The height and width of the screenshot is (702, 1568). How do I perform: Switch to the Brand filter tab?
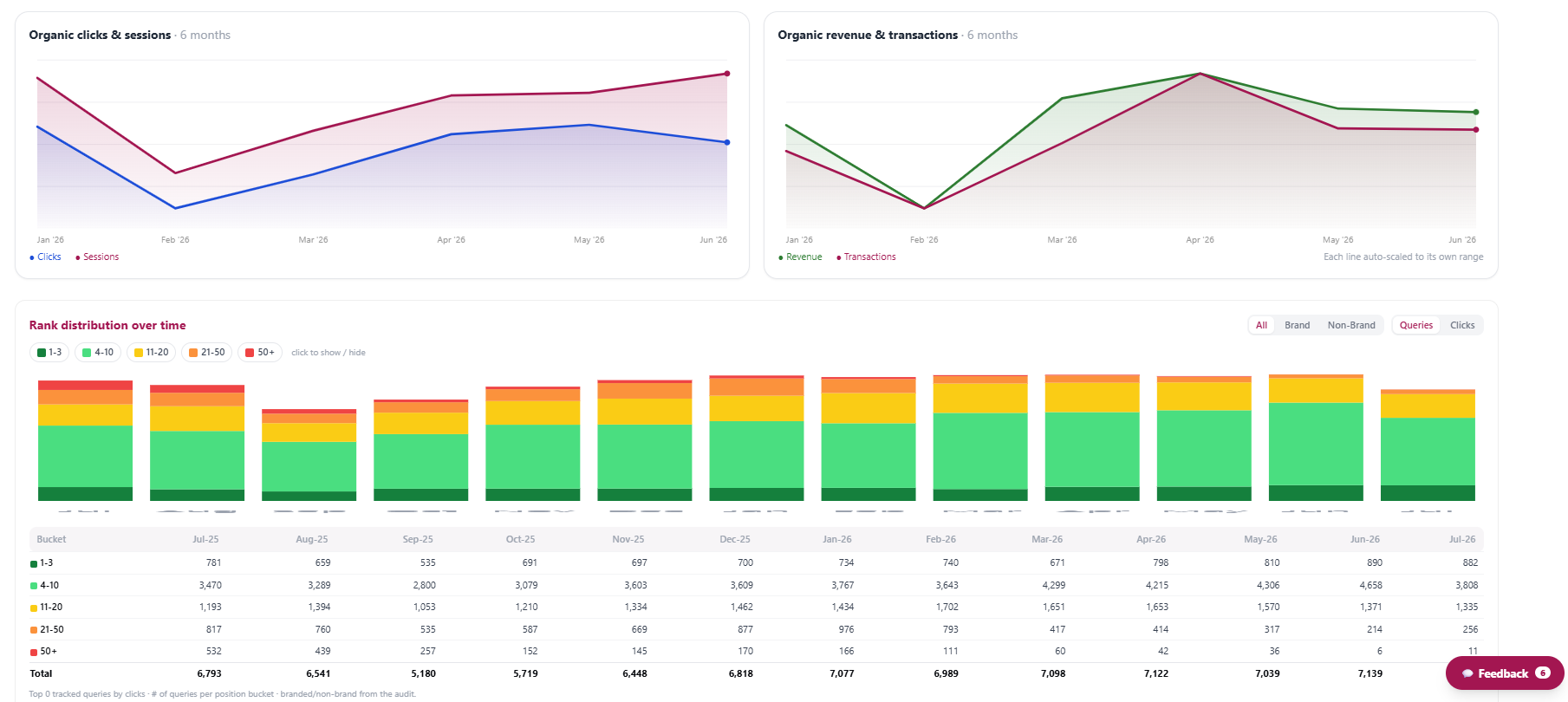tap(1297, 325)
